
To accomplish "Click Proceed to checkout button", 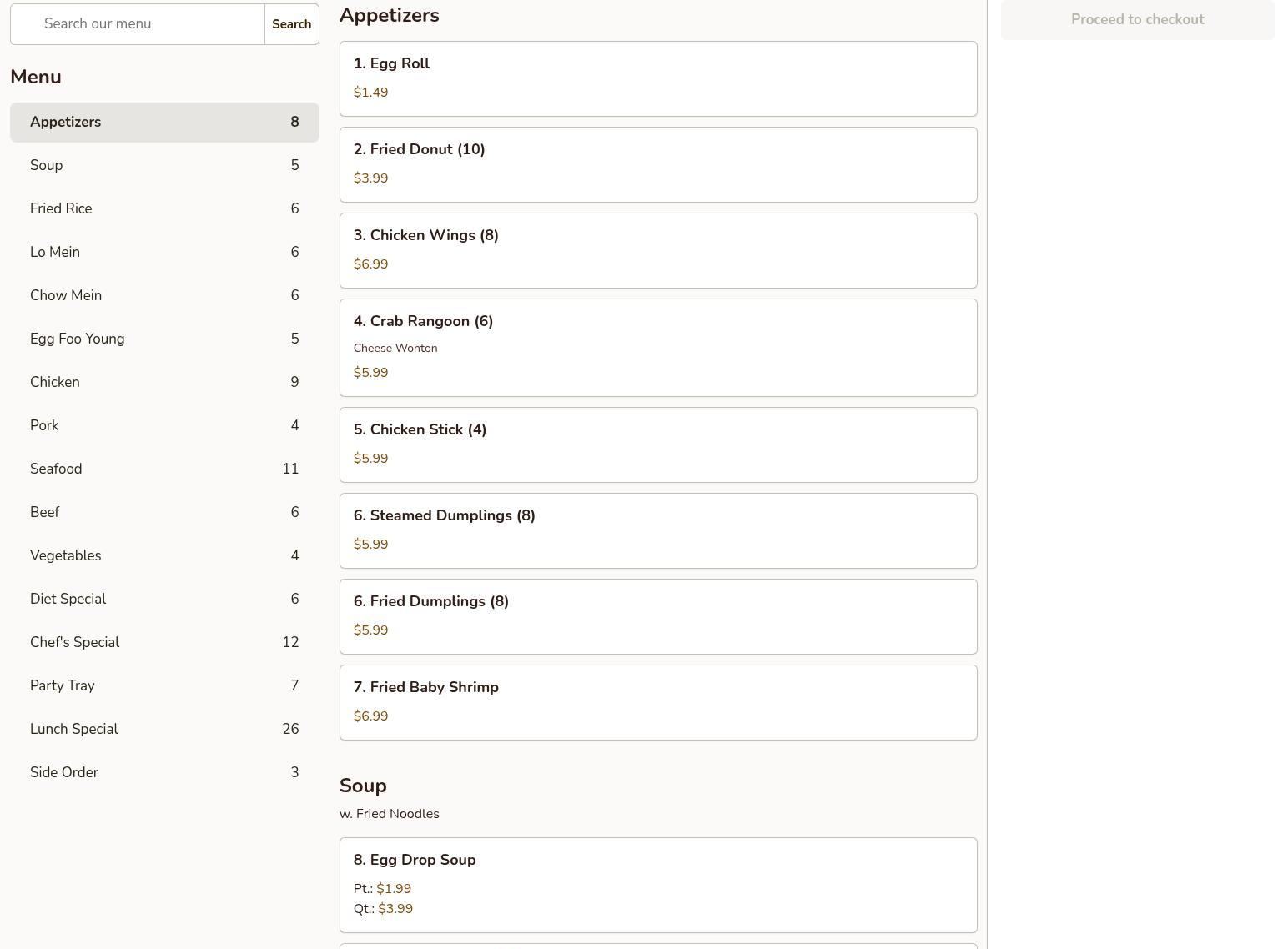I will (x=1138, y=19).
